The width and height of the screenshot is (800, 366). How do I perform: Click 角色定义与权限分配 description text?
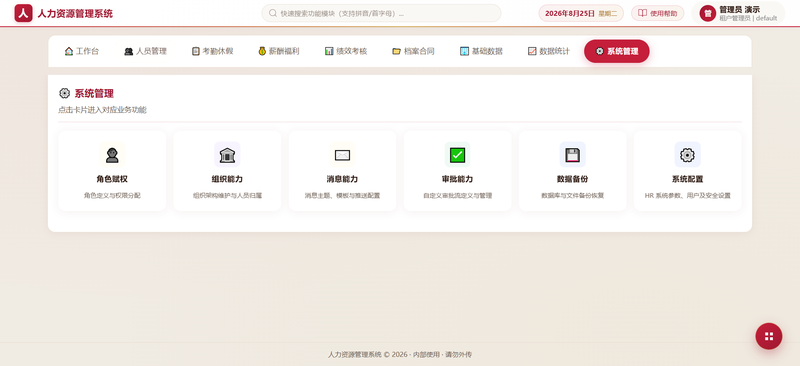point(112,196)
